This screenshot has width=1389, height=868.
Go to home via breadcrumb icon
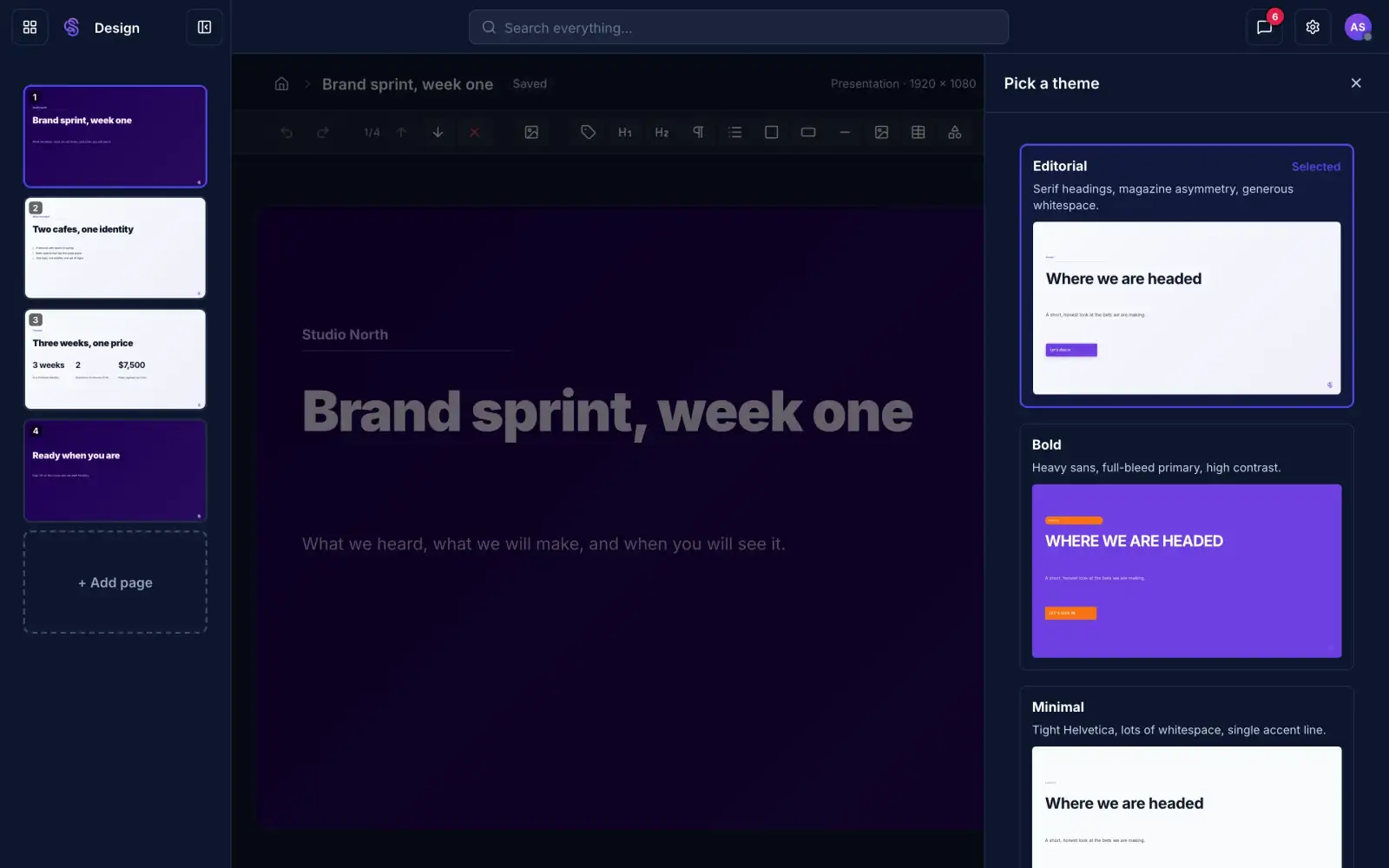281,83
